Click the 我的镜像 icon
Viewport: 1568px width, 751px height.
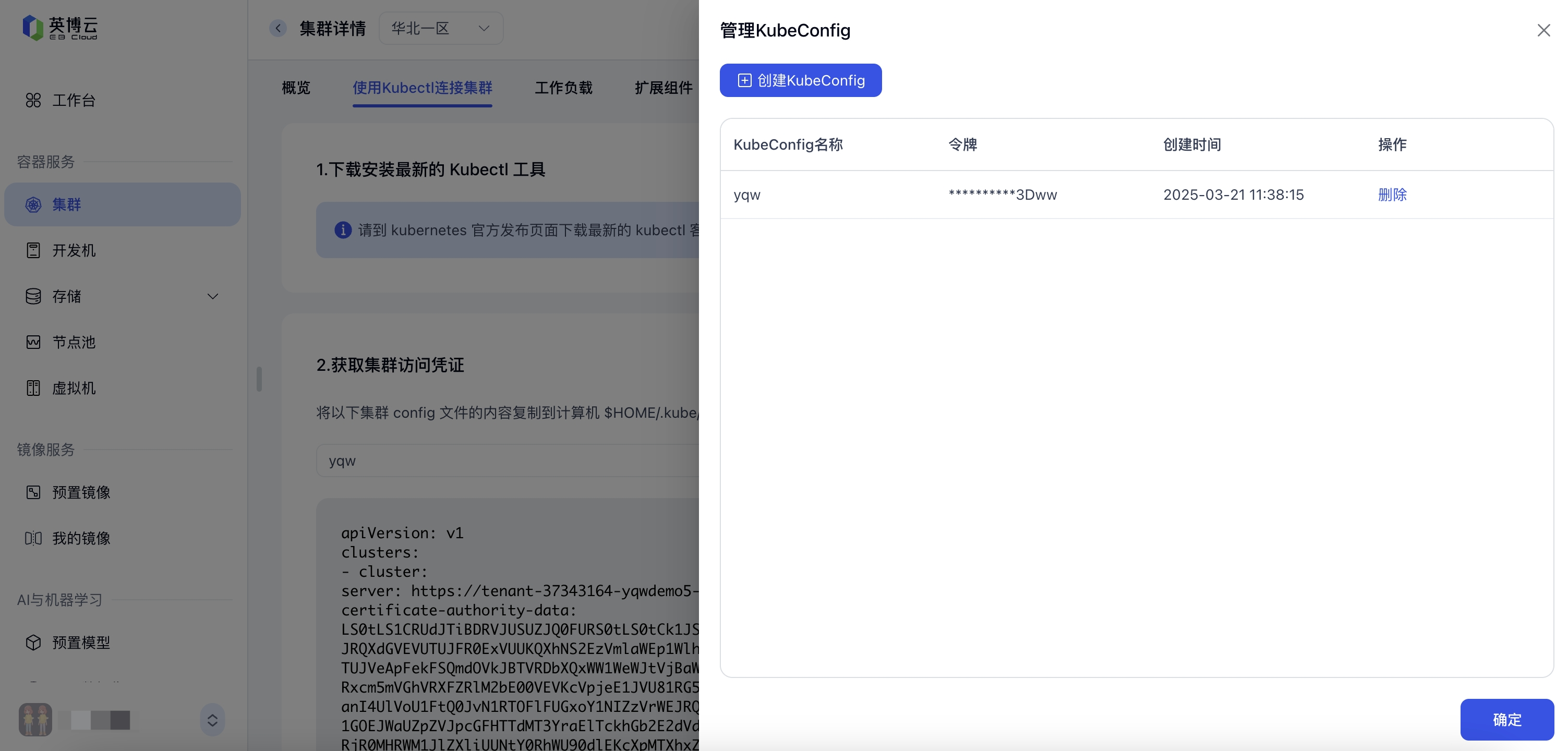[33, 538]
